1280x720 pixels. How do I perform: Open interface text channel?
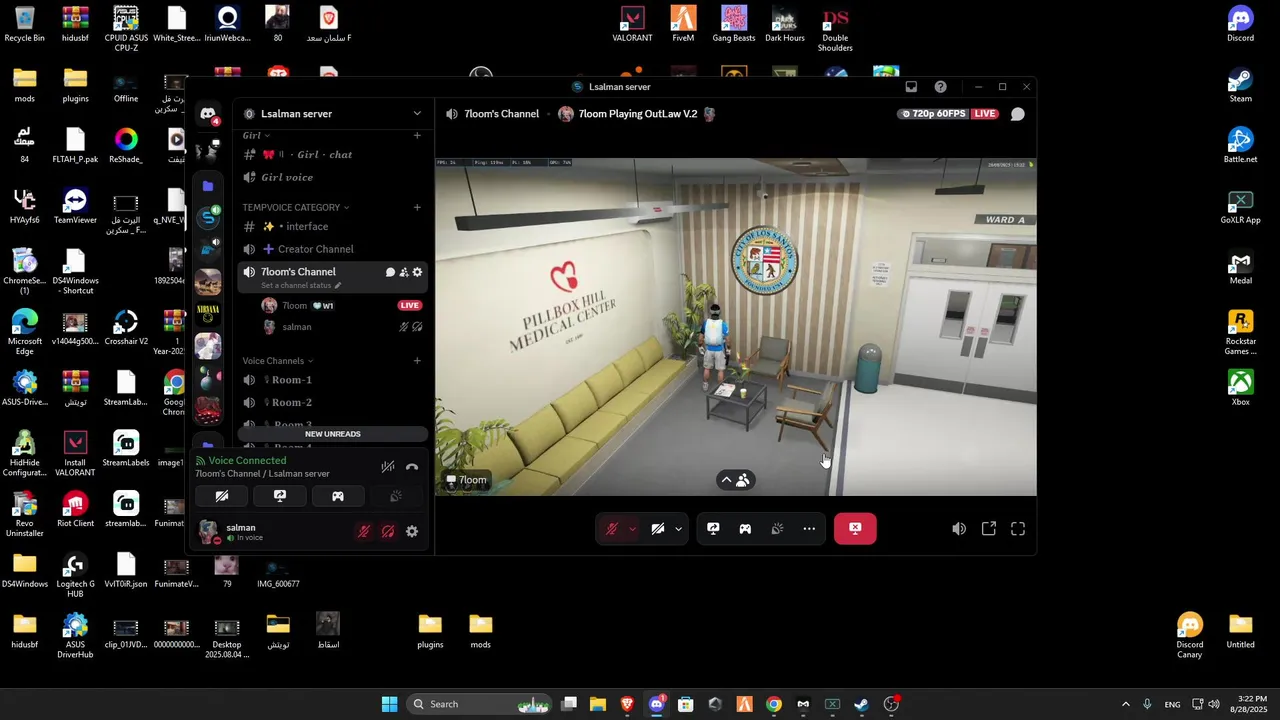pos(333,227)
